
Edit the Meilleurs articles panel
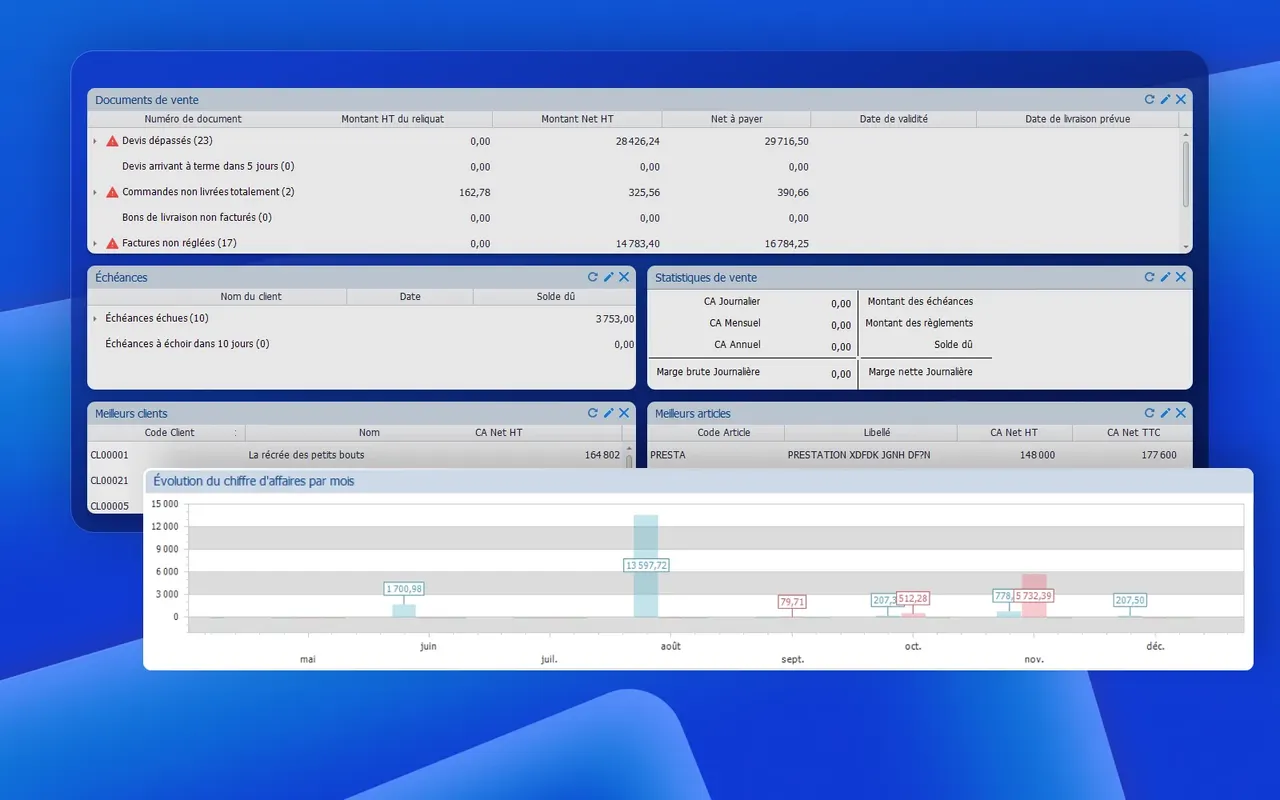[x=1165, y=413]
